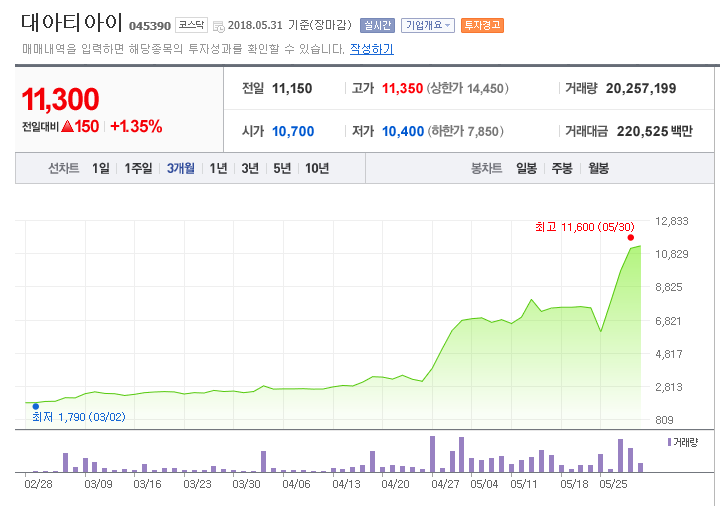Image resolution: width=720 pixels, height=506 pixels.
Task: Click the 05/25 date axis label
Action: (613, 484)
